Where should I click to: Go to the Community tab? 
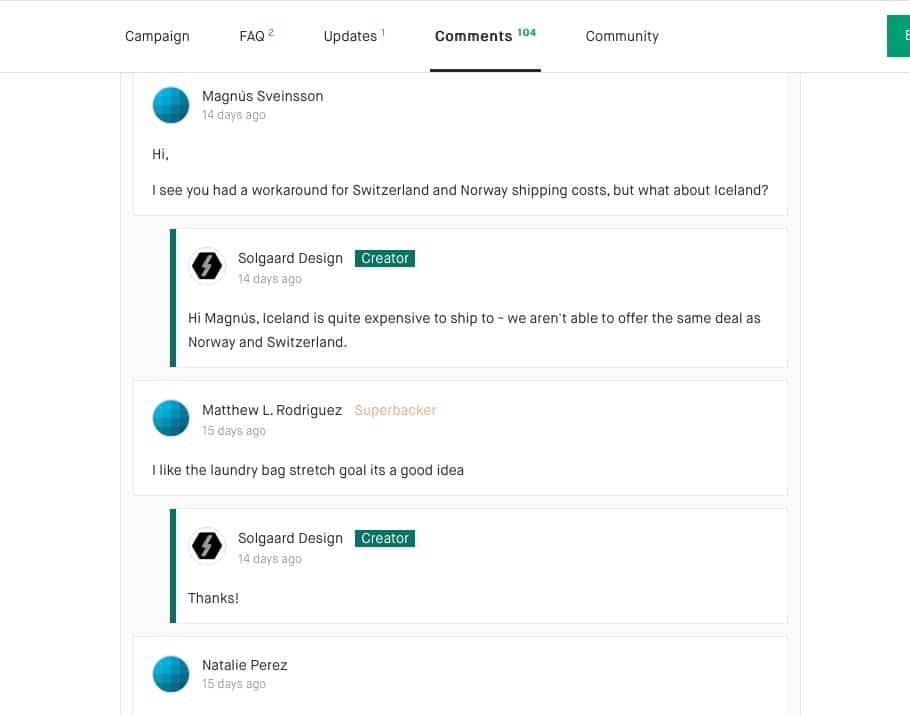coord(622,36)
